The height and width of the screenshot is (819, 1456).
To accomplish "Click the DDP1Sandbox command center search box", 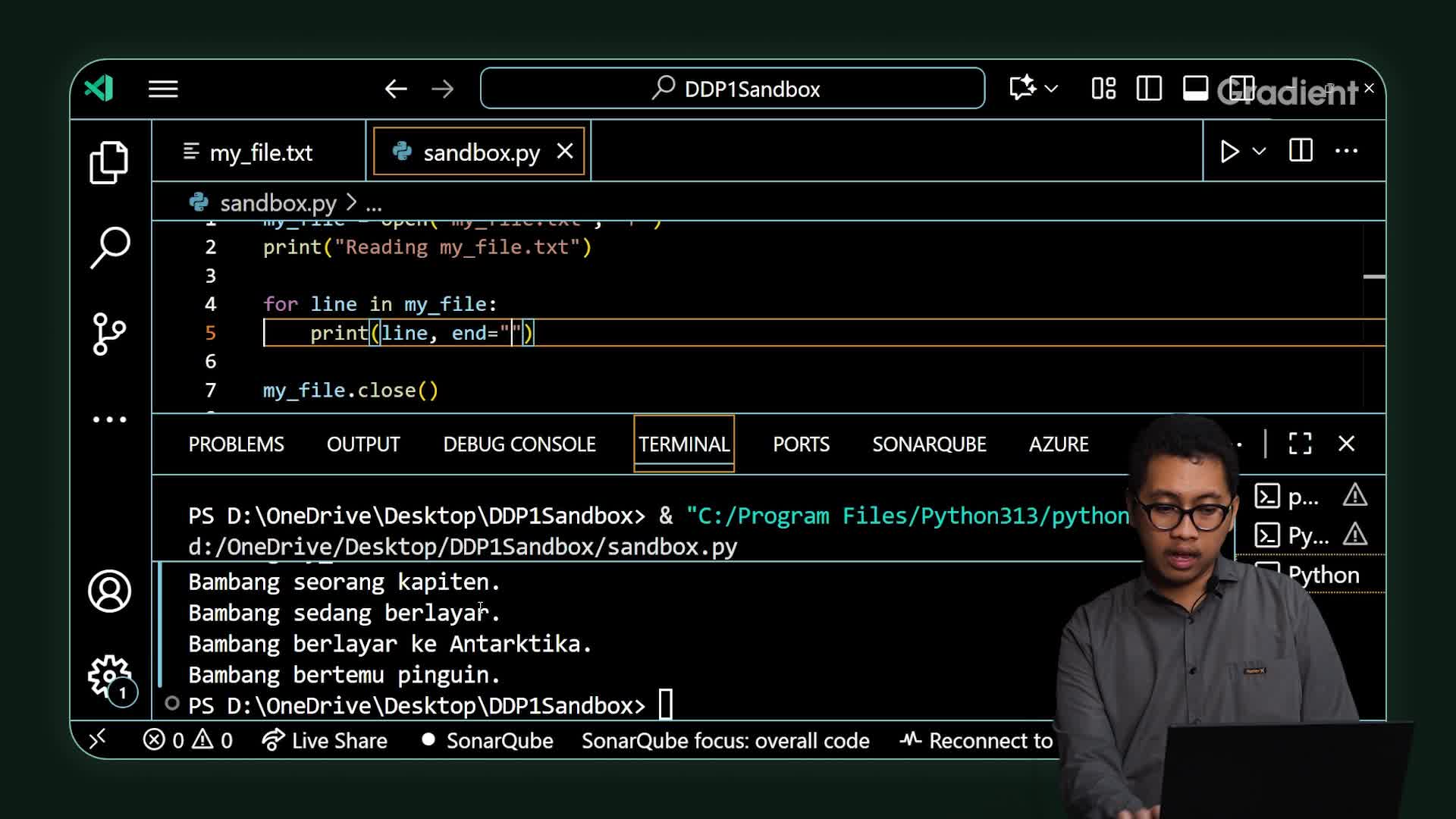I will [733, 89].
